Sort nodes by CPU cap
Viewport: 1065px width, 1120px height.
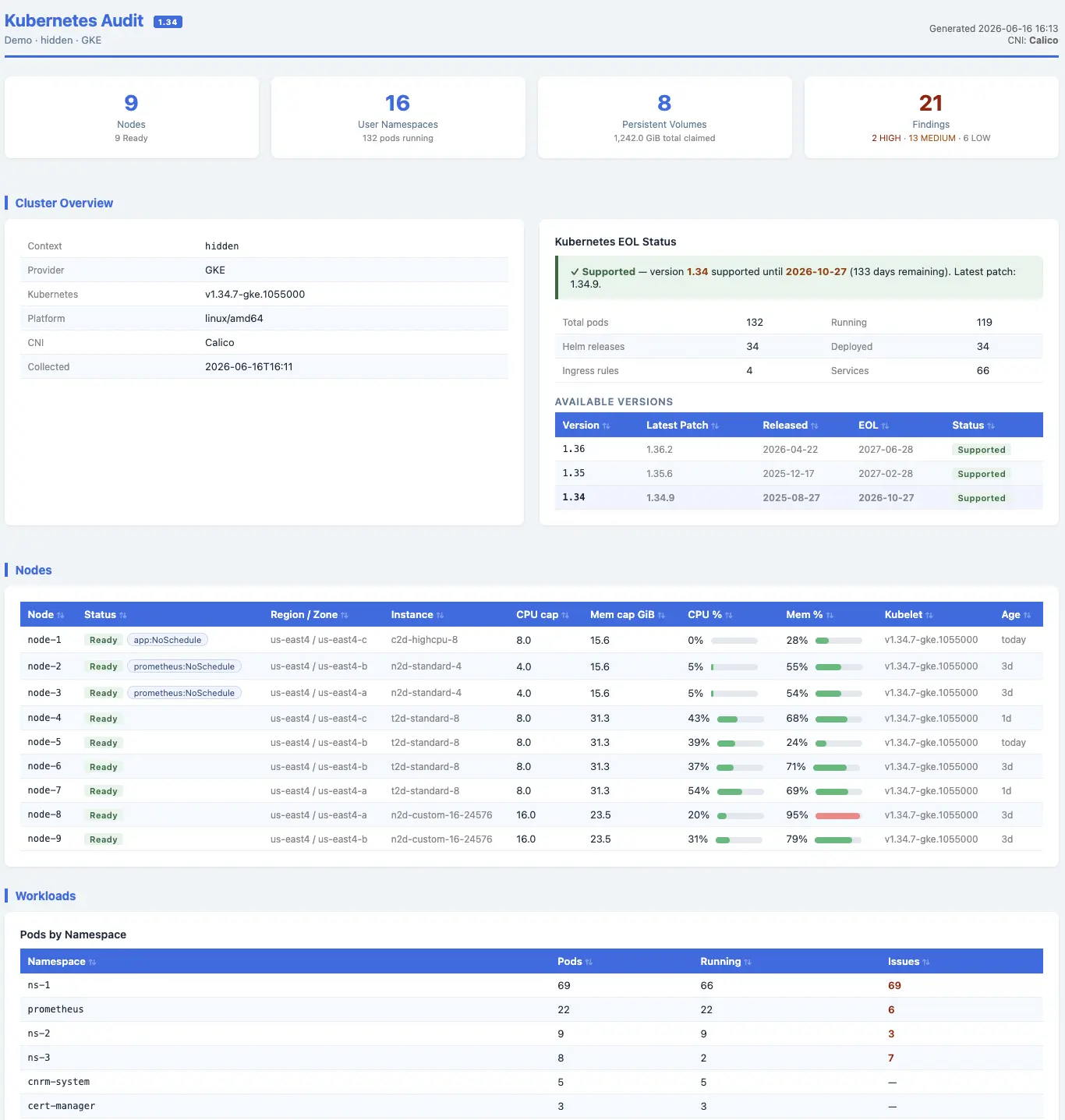click(542, 615)
